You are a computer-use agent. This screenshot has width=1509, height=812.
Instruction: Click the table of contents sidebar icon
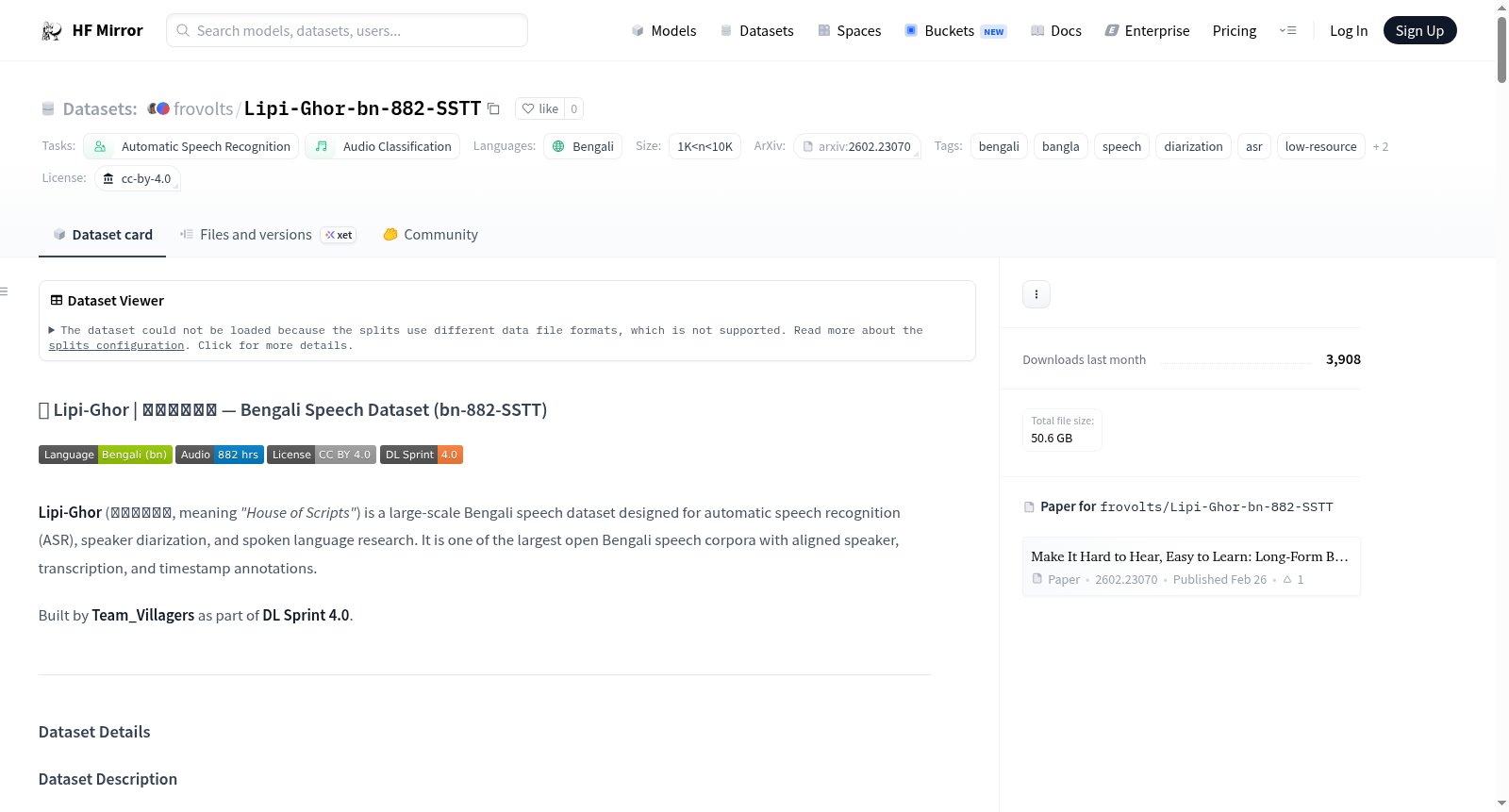click(x=4, y=291)
